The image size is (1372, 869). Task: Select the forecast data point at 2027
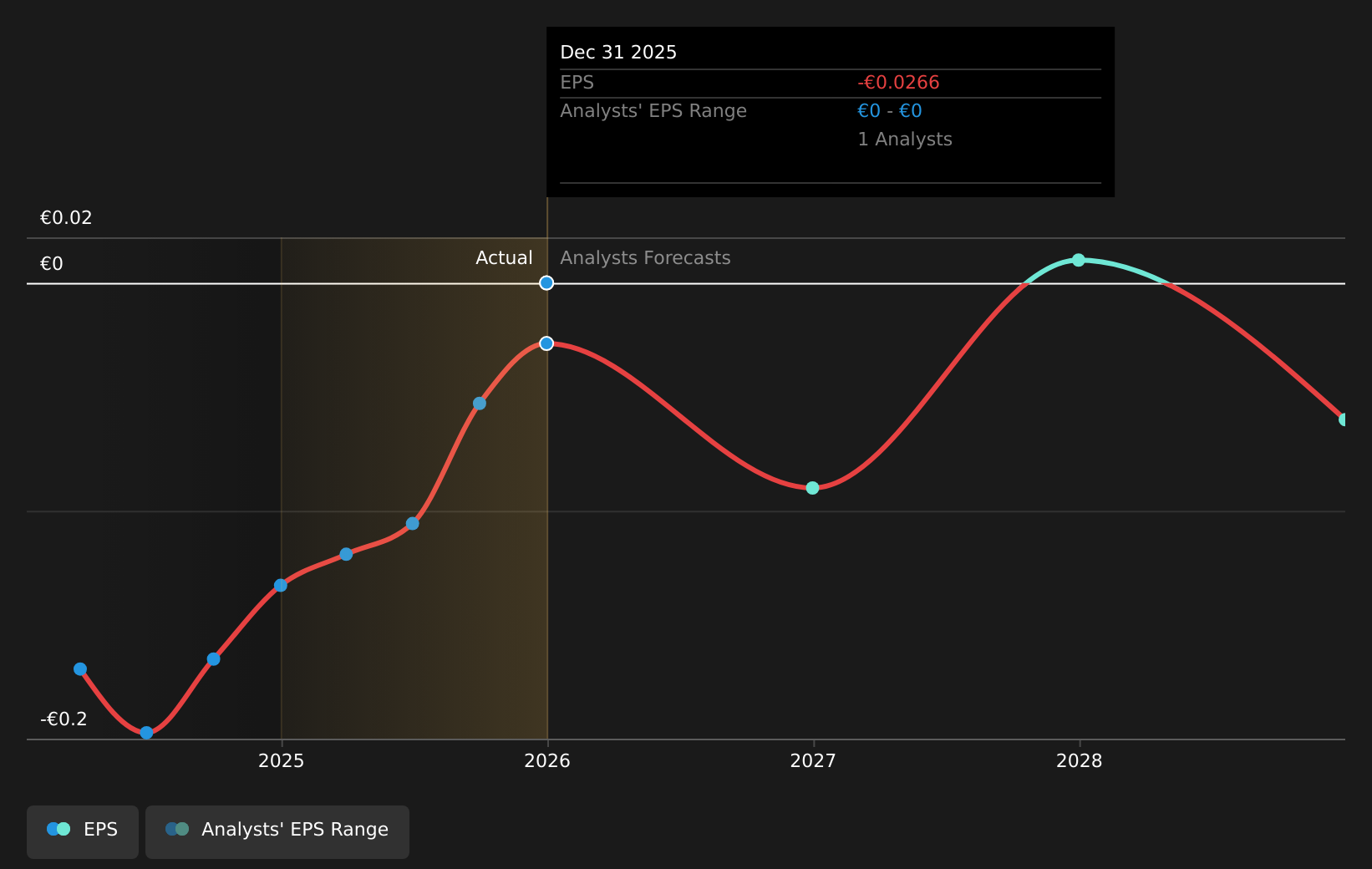click(x=812, y=488)
